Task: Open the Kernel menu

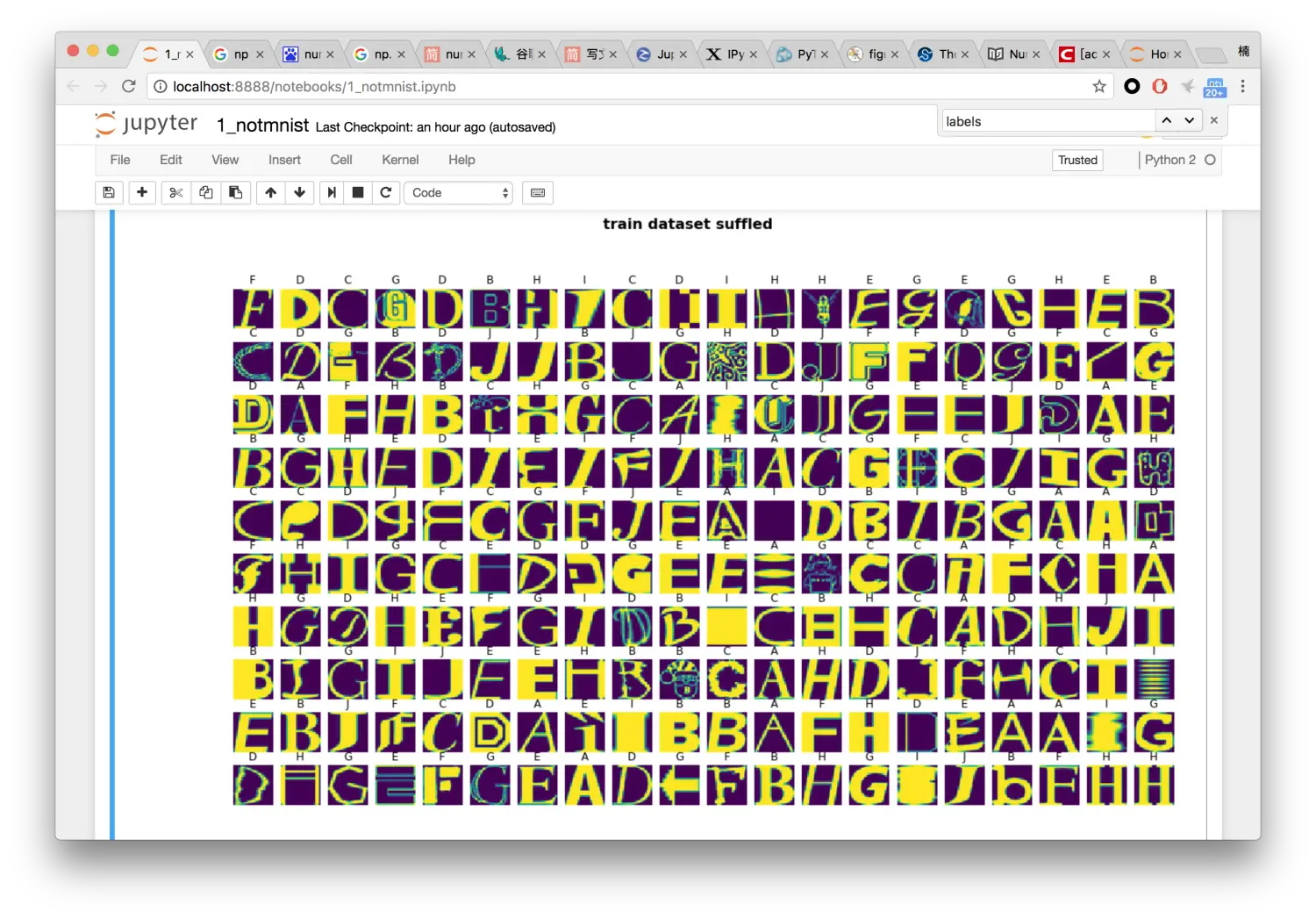Action: point(400,160)
